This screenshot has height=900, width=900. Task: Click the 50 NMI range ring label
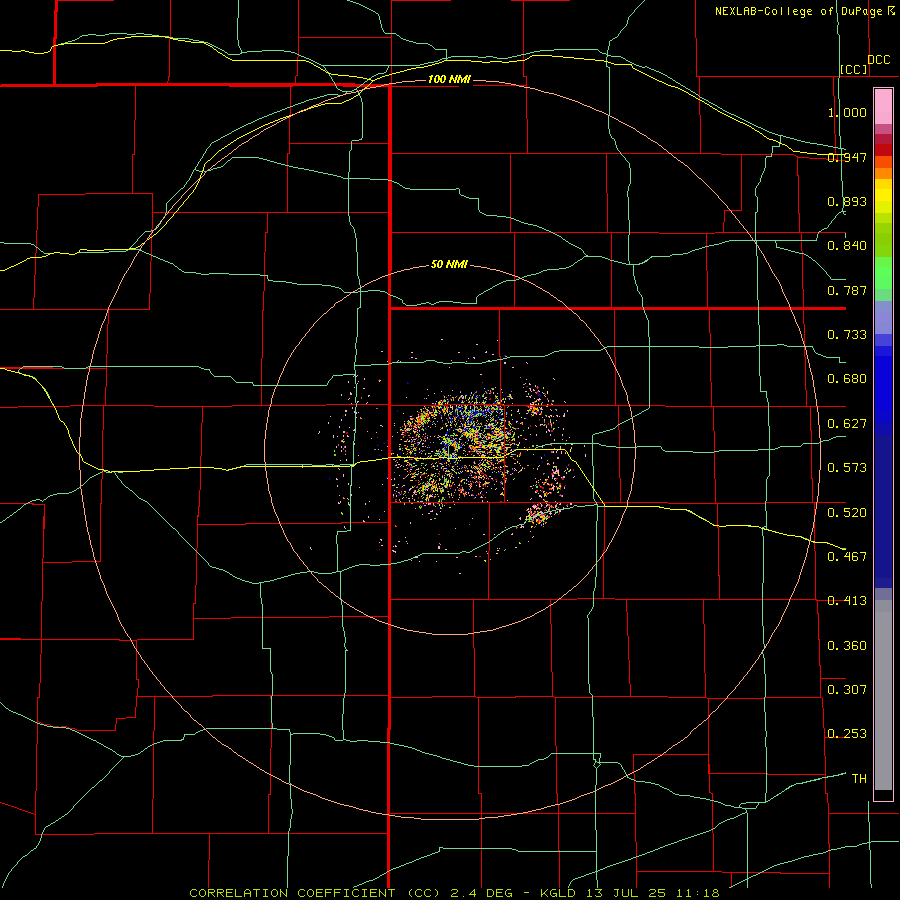tap(449, 265)
